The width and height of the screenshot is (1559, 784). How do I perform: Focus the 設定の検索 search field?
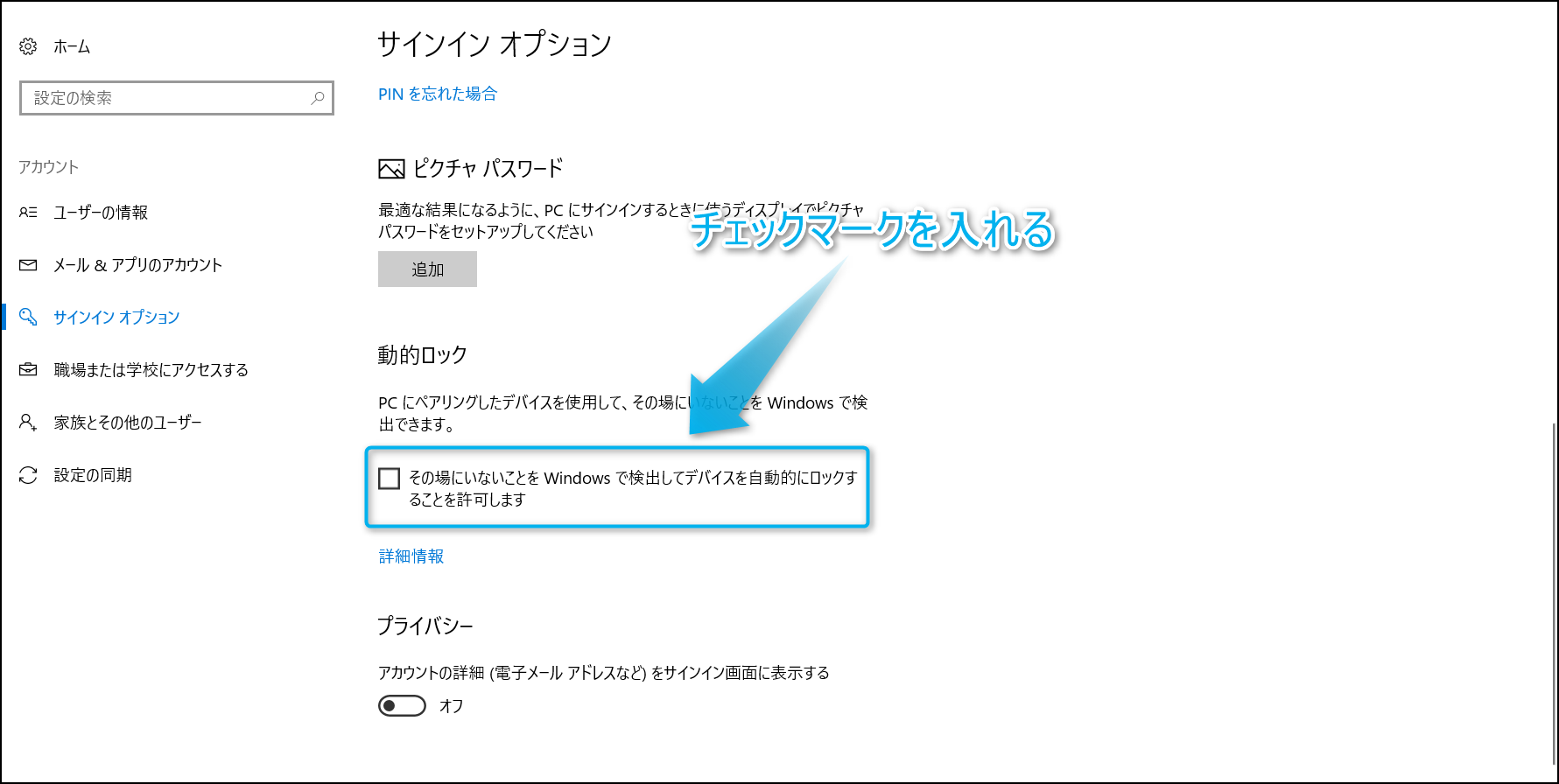(x=166, y=98)
